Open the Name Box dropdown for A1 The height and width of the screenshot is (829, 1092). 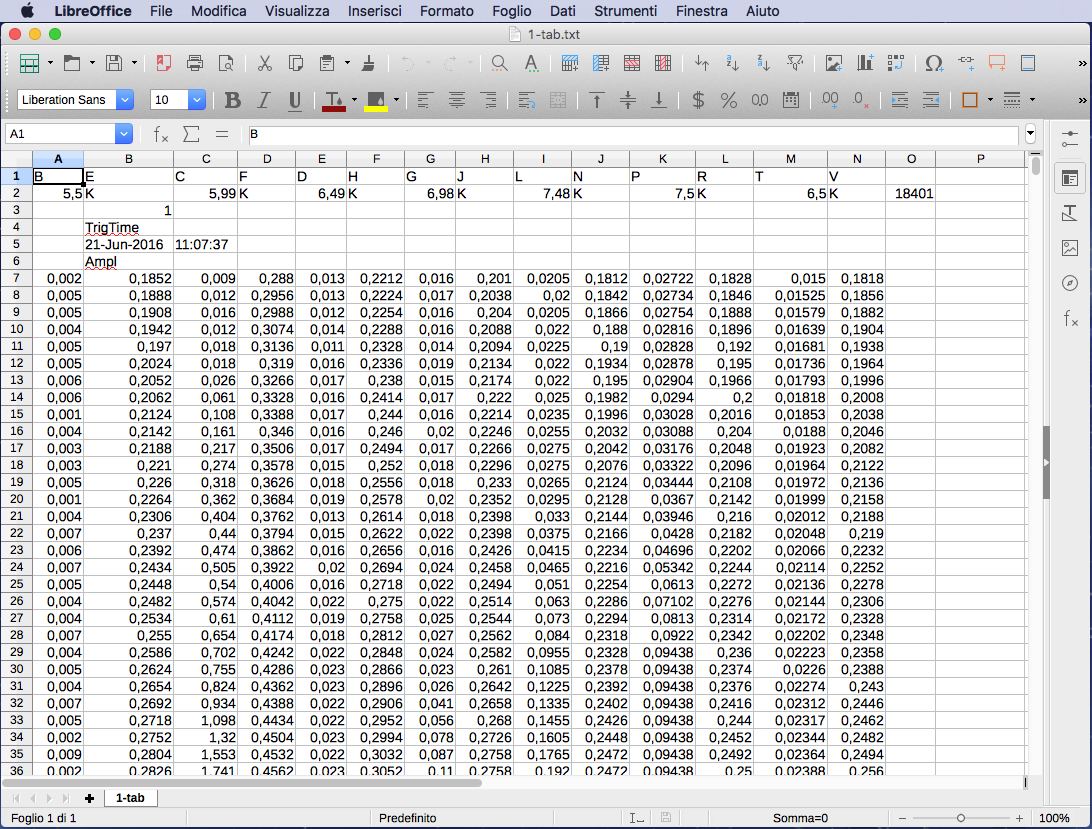point(124,134)
